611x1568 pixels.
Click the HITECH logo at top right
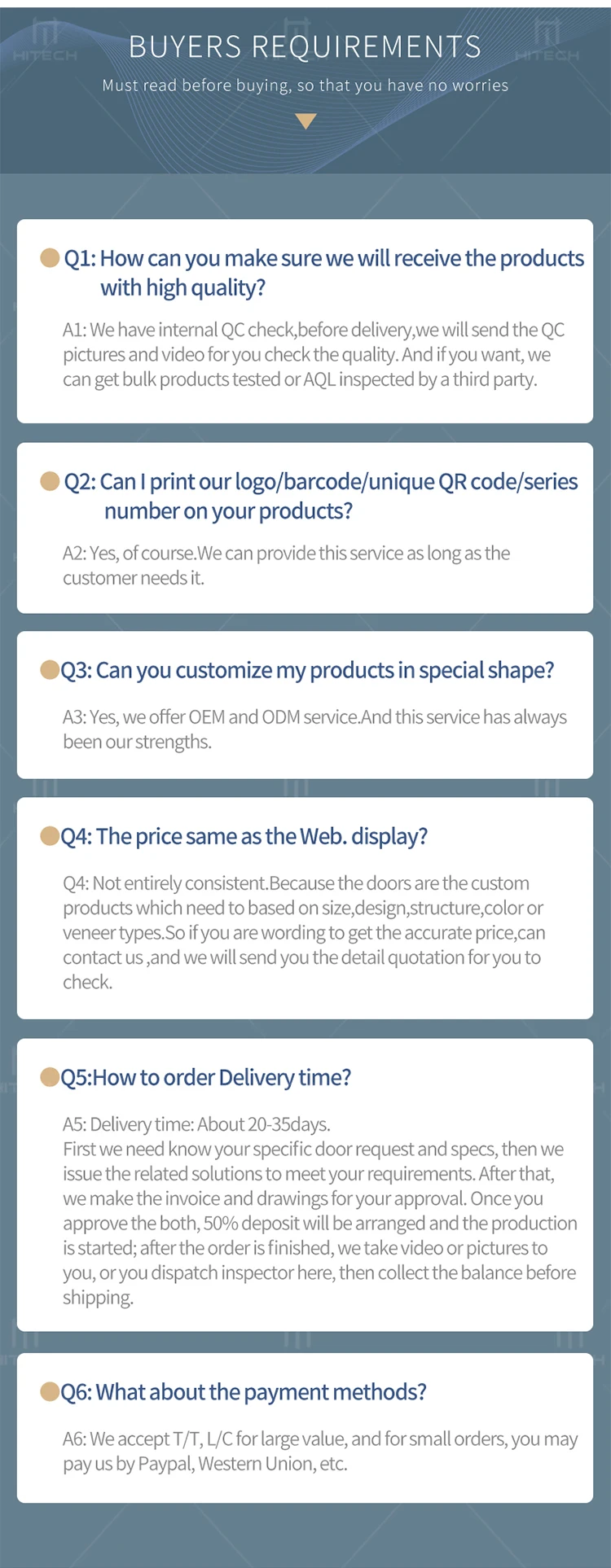(547, 42)
